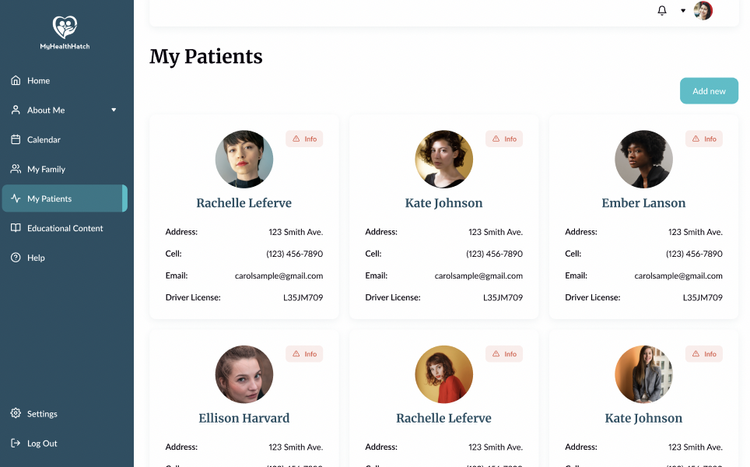Go to About Me section
The image size is (750, 467).
pyautogui.click(x=46, y=110)
